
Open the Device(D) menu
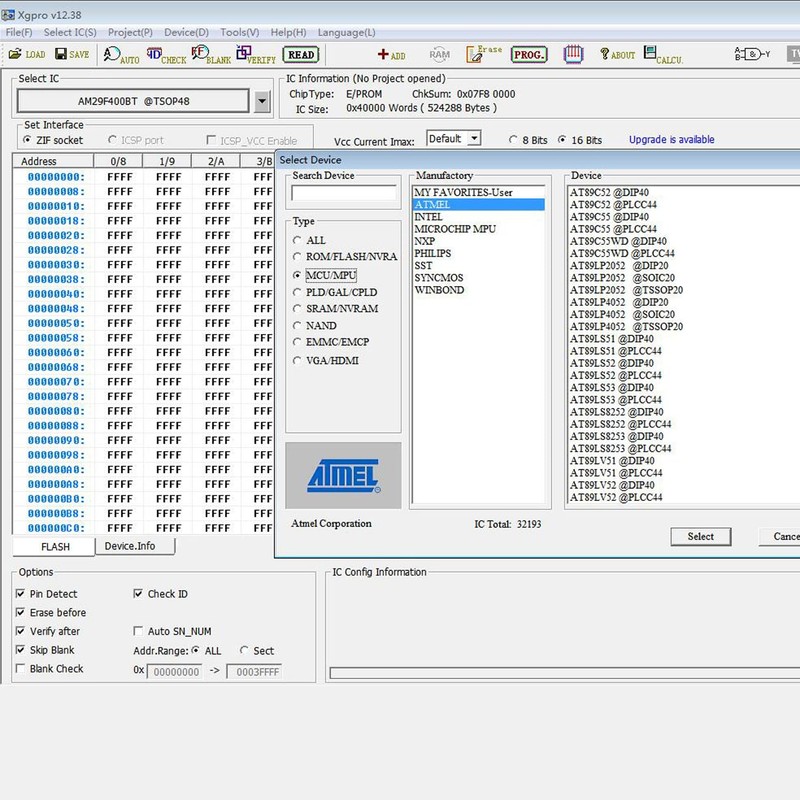tap(186, 33)
